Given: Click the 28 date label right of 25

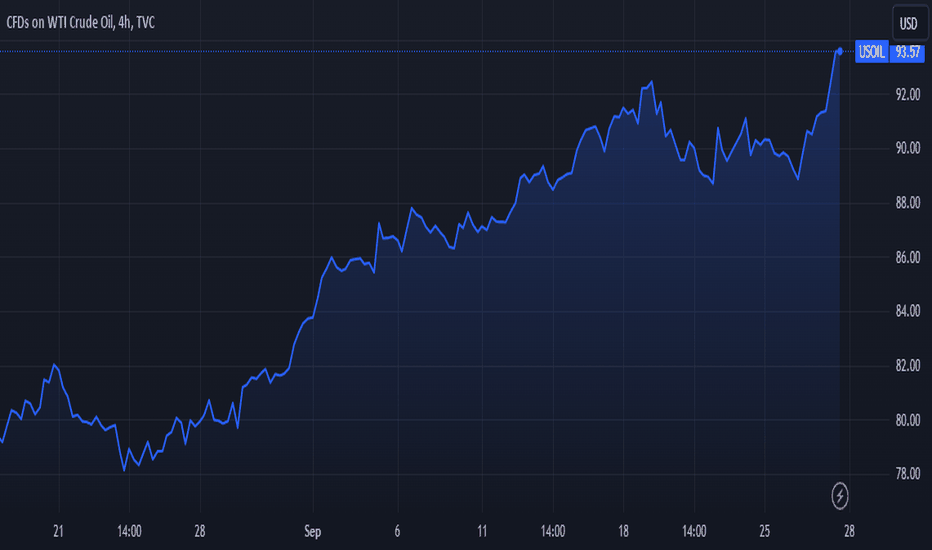Looking at the screenshot, I should tap(849, 531).
